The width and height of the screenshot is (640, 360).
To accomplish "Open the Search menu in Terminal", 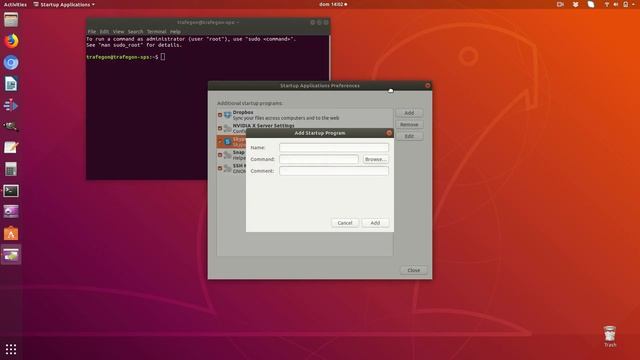I will tap(135, 31).
